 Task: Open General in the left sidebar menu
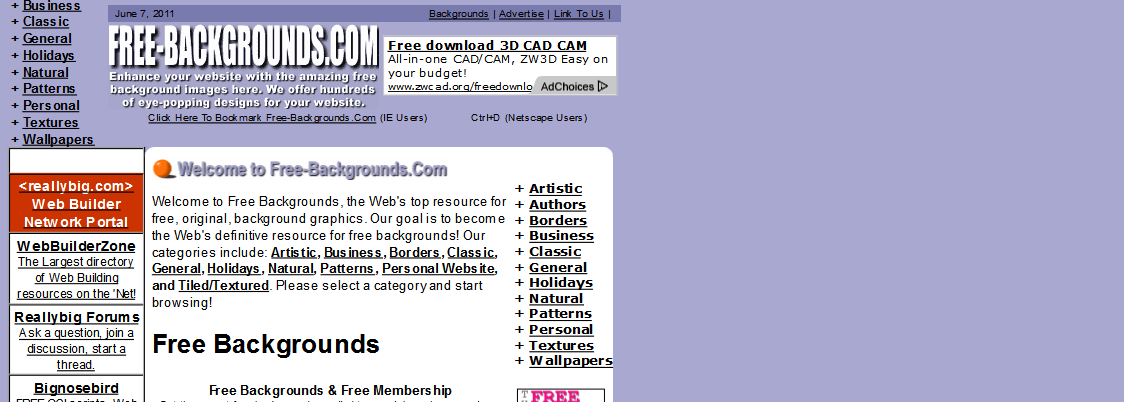coord(47,39)
